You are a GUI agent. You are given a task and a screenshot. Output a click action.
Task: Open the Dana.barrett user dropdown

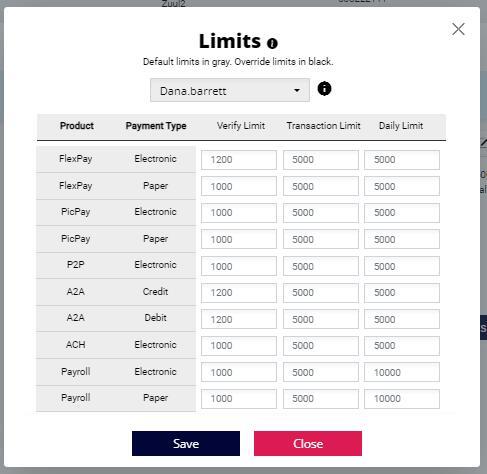[230, 90]
